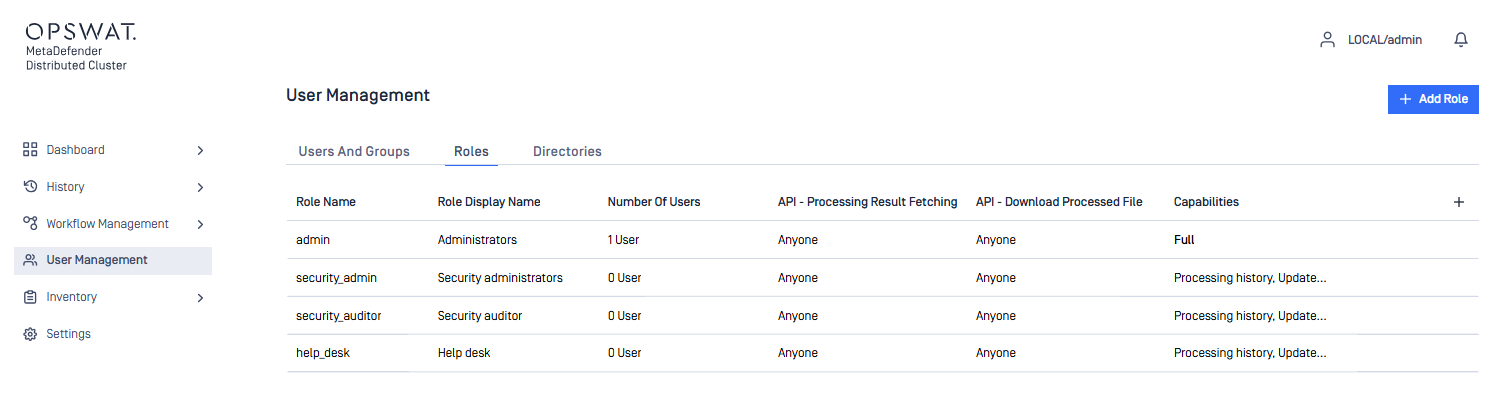Expand the Dashboard menu chevron
The width and height of the screenshot is (1488, 406).
[200, 150]
